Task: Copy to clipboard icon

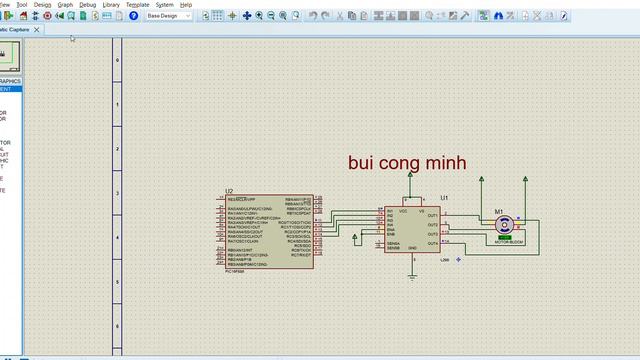Action: [352, 16]
